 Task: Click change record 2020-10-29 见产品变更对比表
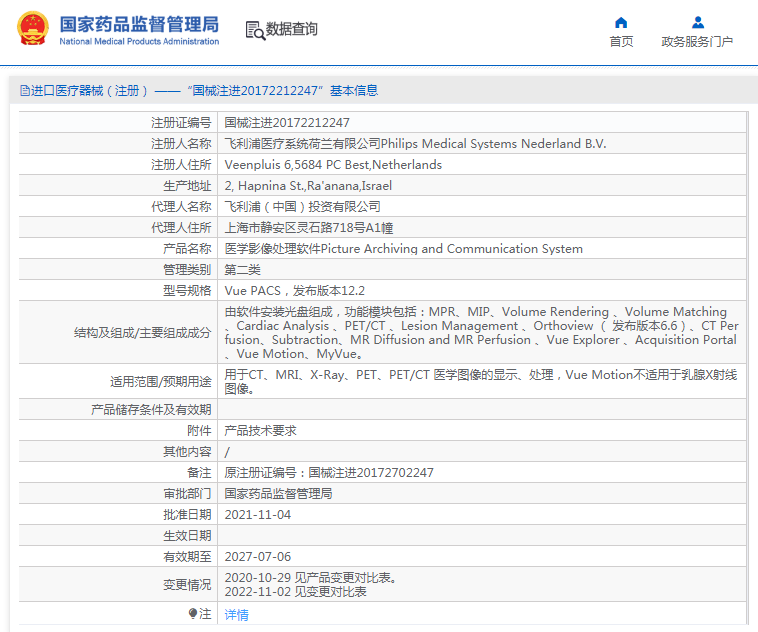coord(310,578)
